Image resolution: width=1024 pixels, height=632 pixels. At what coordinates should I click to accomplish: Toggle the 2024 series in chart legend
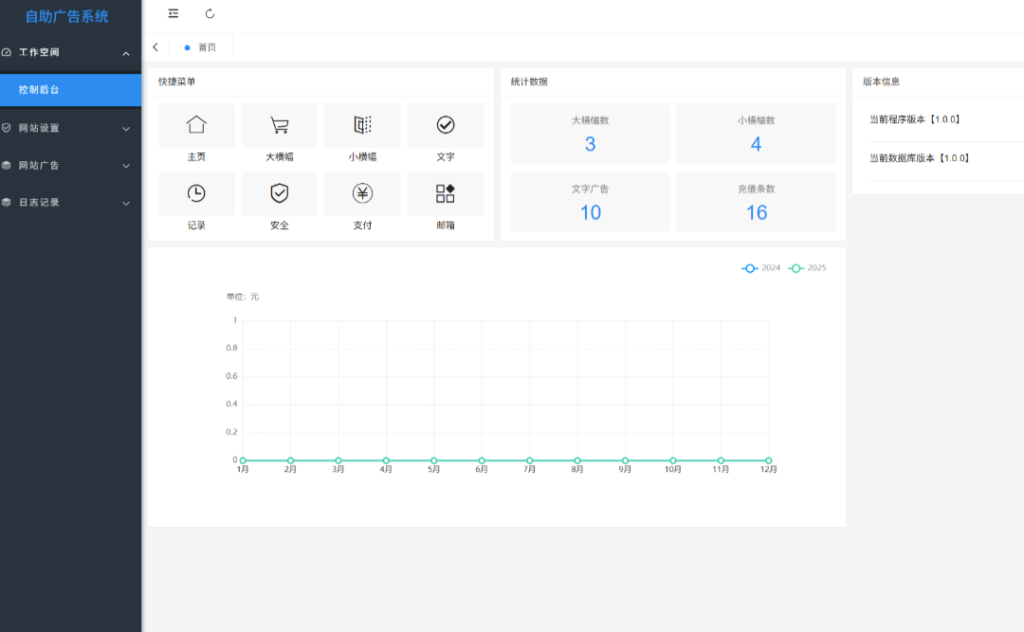[x=761, y=268]
